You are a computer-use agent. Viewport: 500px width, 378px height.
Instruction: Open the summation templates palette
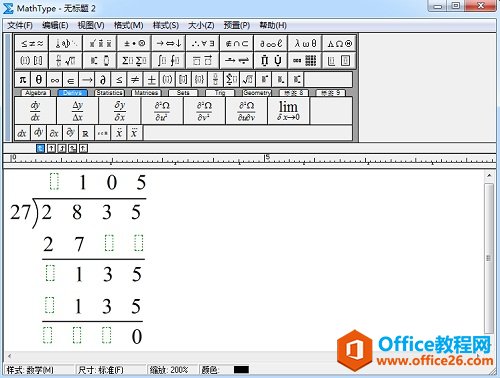point(134,60)
